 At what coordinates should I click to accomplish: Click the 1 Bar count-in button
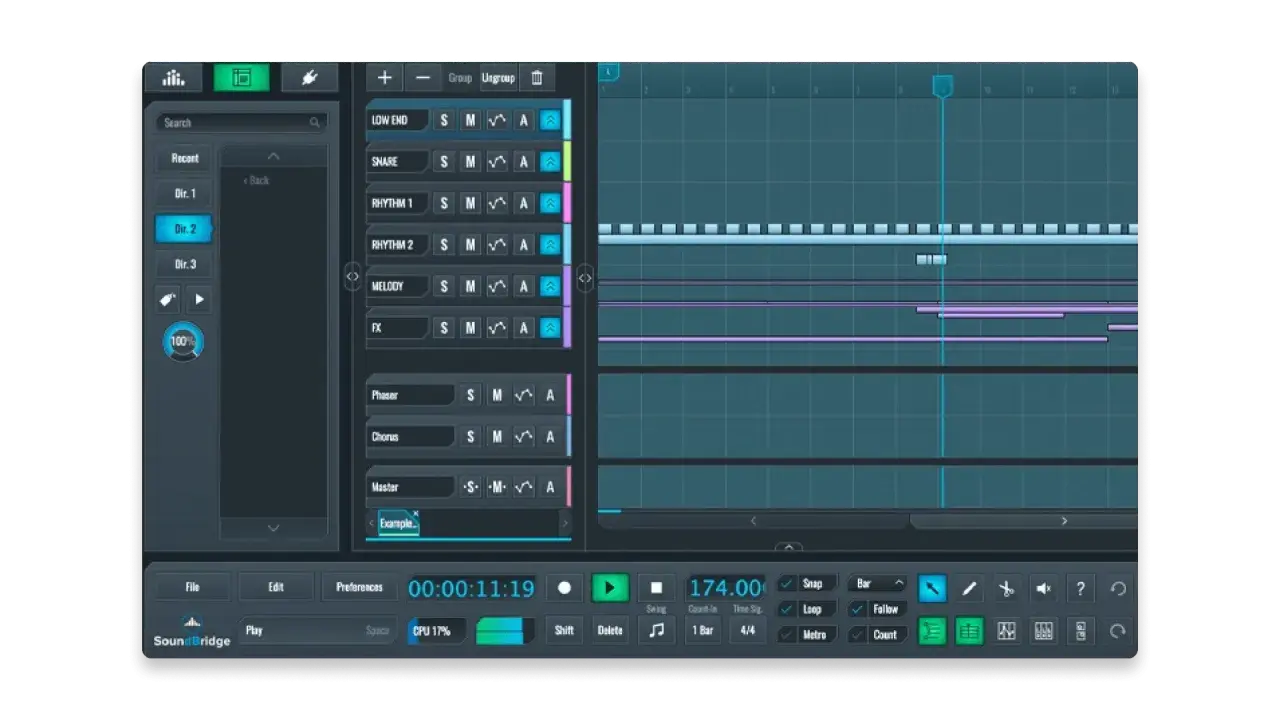pyautogui.click(x=702, y=631)
